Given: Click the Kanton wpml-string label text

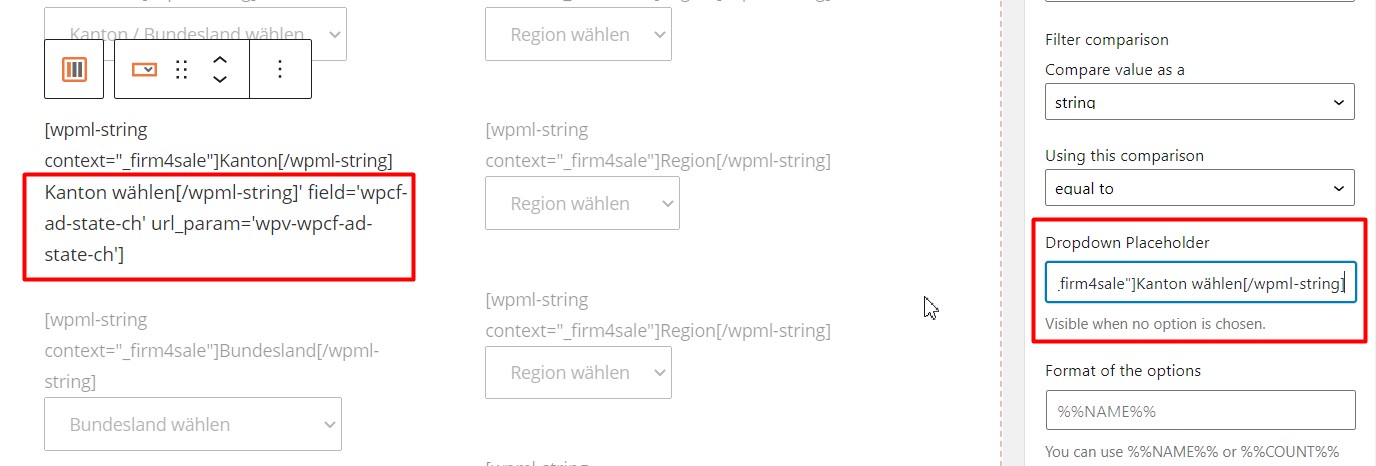Looking at the screenshot, I should [x=218, y=145].
